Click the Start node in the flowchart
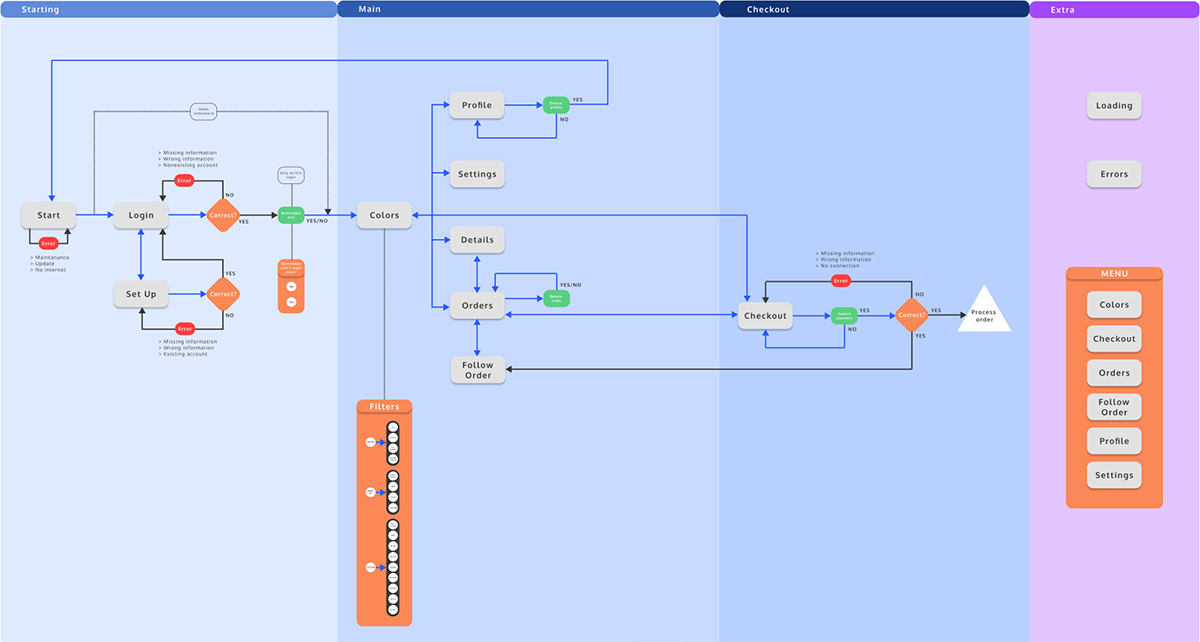 pyautogui.click(x=48, y=215)
